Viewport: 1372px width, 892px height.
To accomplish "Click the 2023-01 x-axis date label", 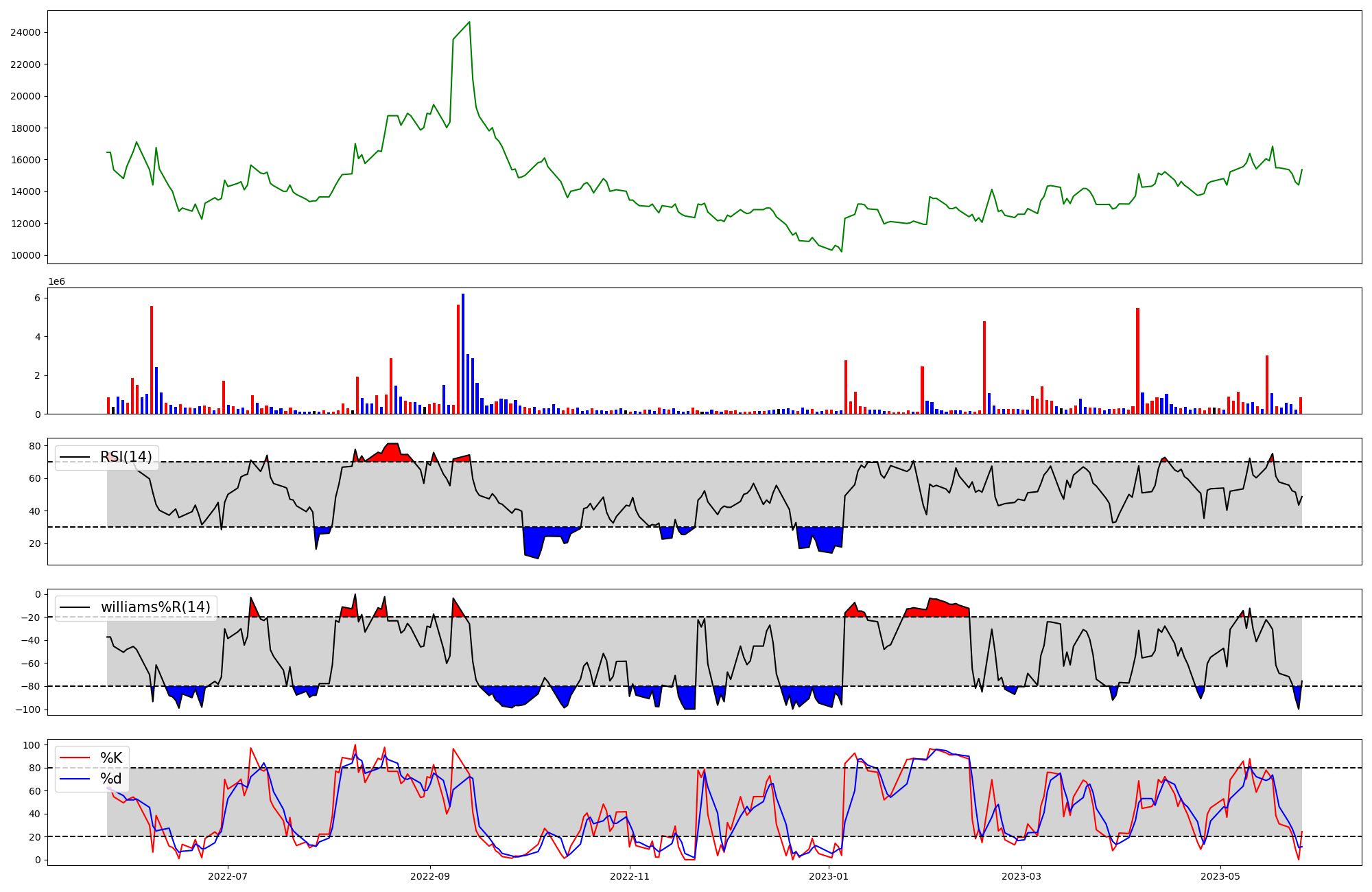I will [829, 876].
